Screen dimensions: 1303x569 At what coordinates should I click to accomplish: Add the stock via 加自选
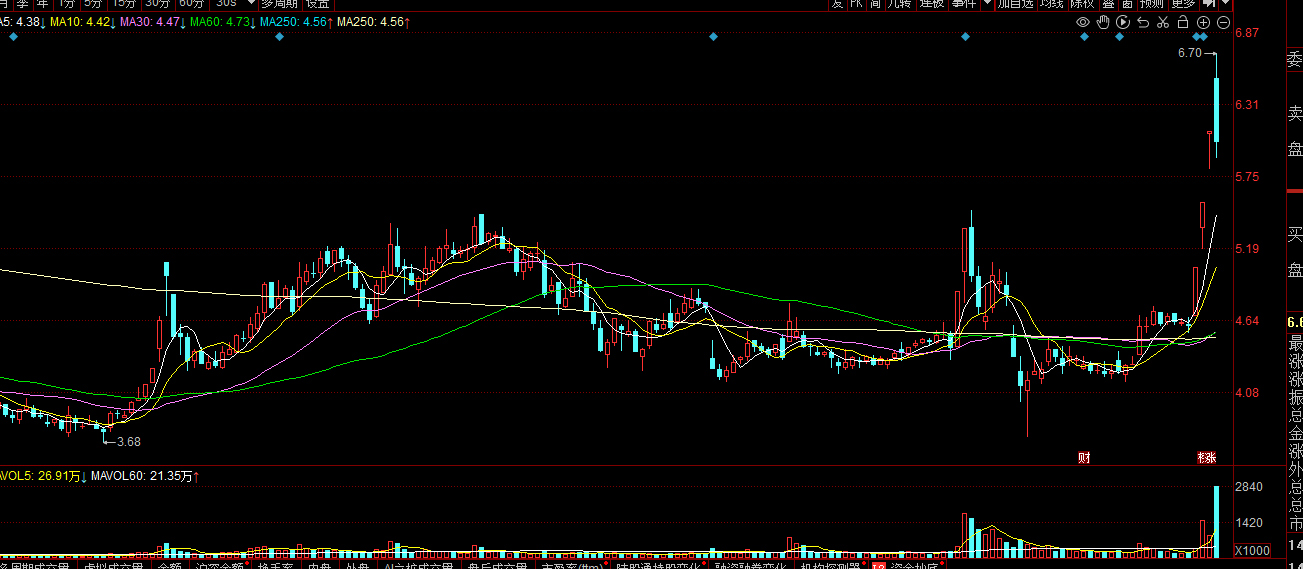(1016, 4)
